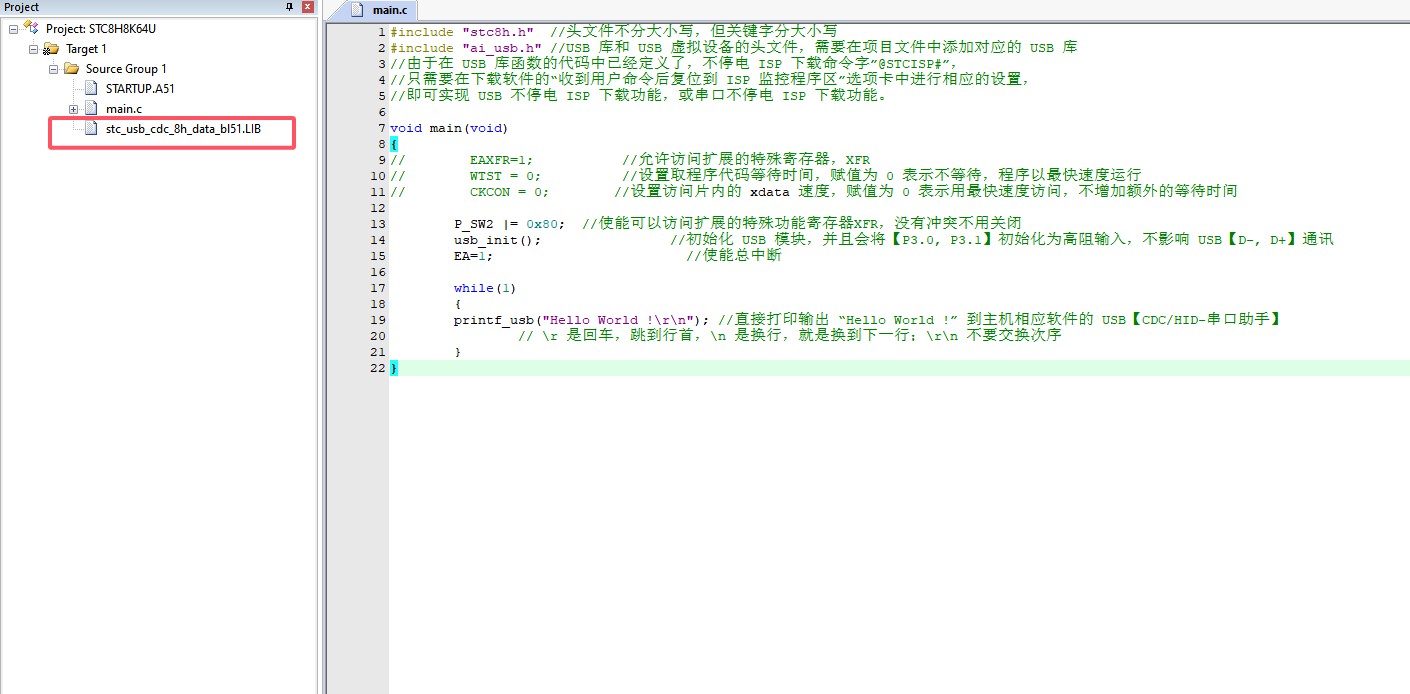Screen dimensions: 1410x694
Task: Click the project icon beside STC8H8K64U
Action: click(x=31, y=28)
